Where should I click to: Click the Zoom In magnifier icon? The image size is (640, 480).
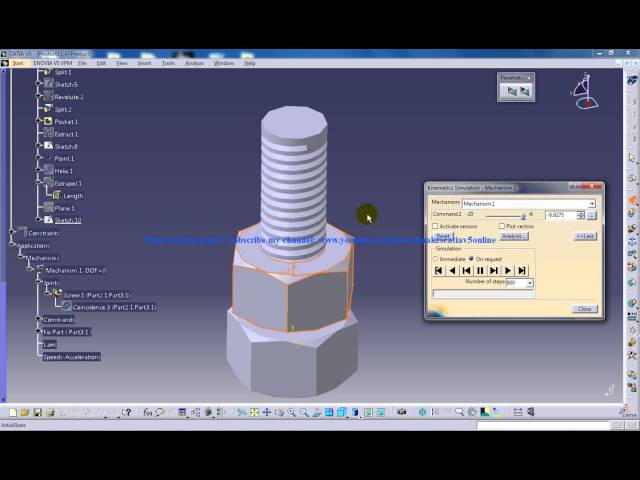click(291, 412)
